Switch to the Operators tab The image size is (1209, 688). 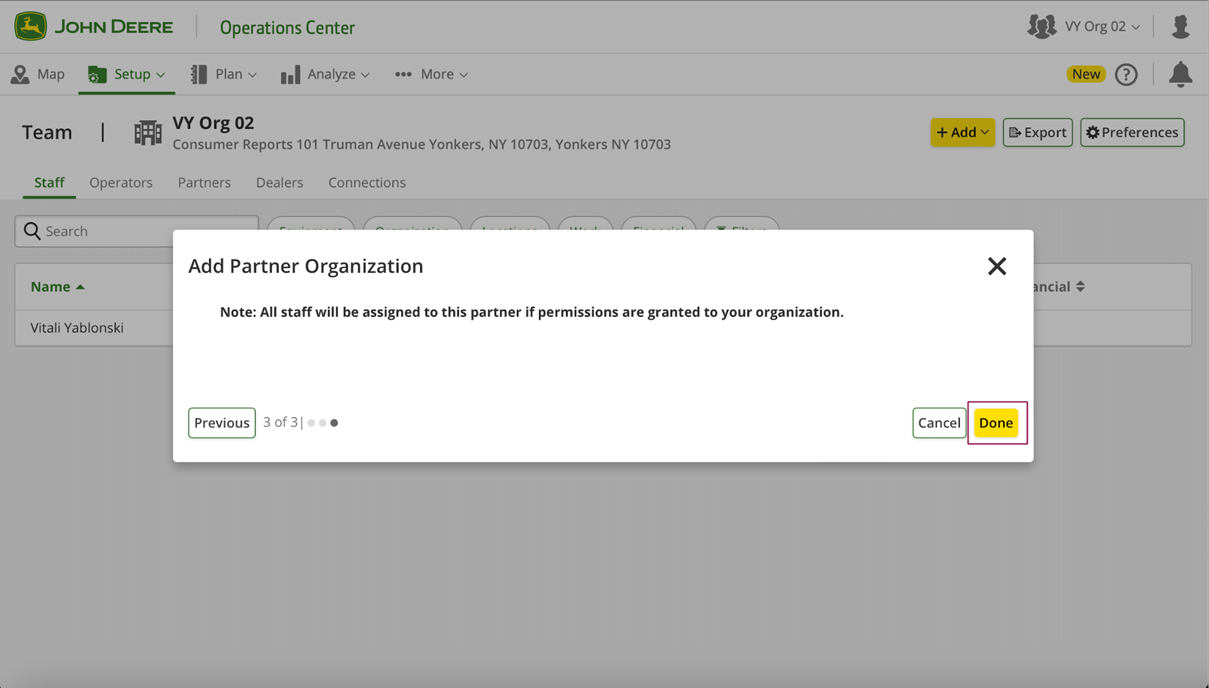tap(121, 182)
